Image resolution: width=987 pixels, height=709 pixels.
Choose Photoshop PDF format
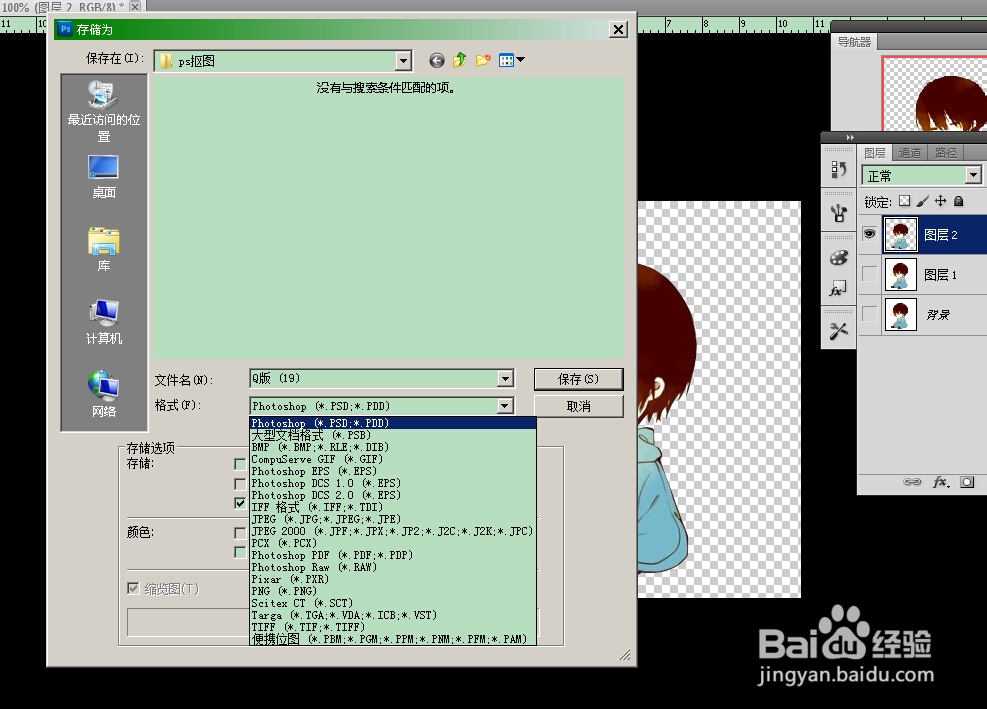[393, 555]
